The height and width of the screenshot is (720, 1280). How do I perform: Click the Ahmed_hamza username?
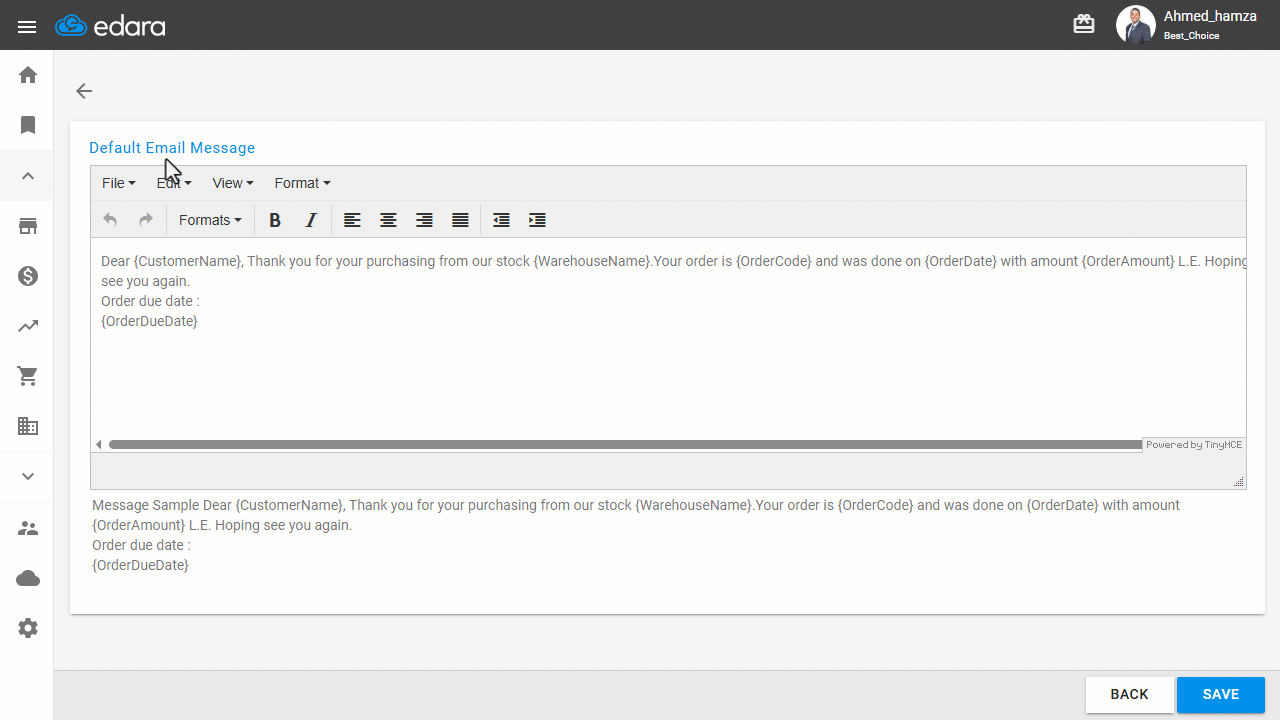1210,16
